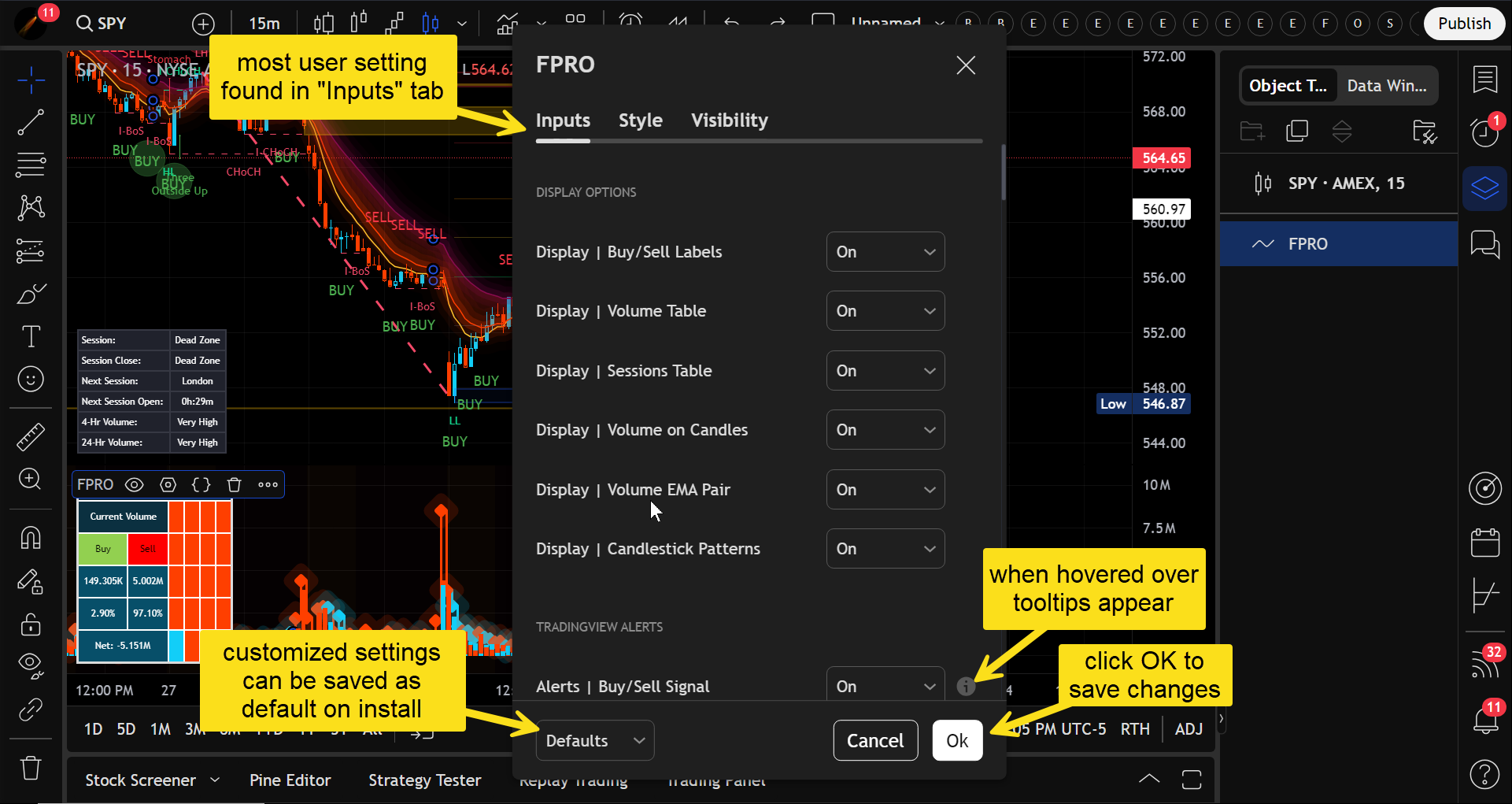The image size is (1512, 804).
Task: Delete FPRO indicator with trash icon
Action: point(234,484)
